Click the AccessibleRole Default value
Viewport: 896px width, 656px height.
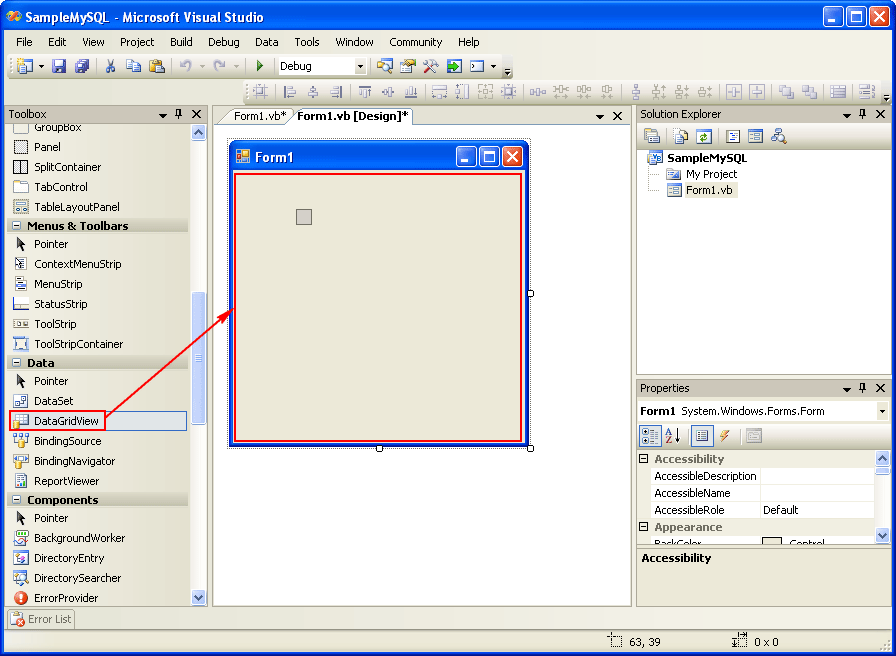coord(817,510)
